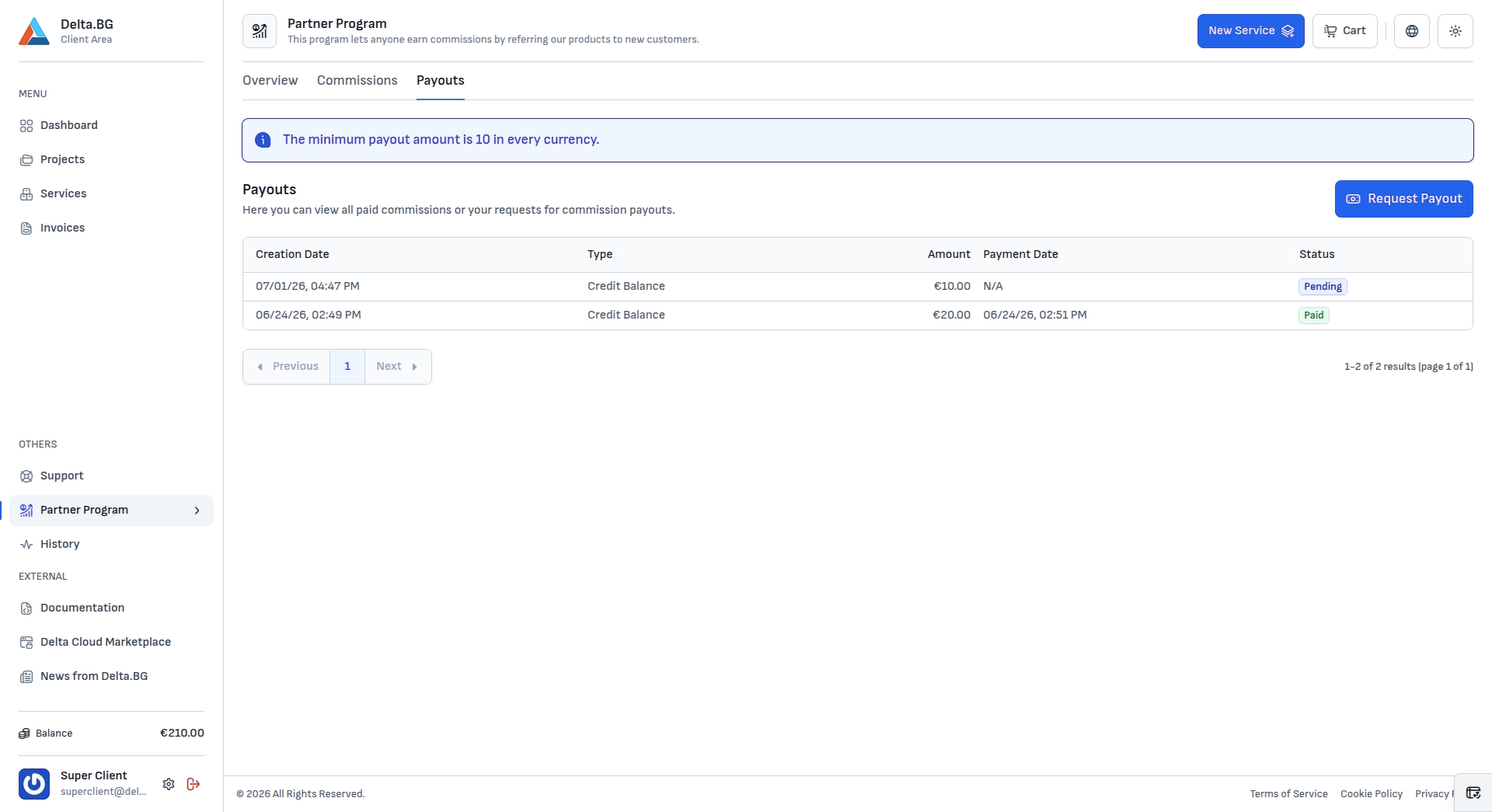Open the Cart
The width and height of the screenshot is (1492, 812).
pyautogui.click(x=1344, y=31)
